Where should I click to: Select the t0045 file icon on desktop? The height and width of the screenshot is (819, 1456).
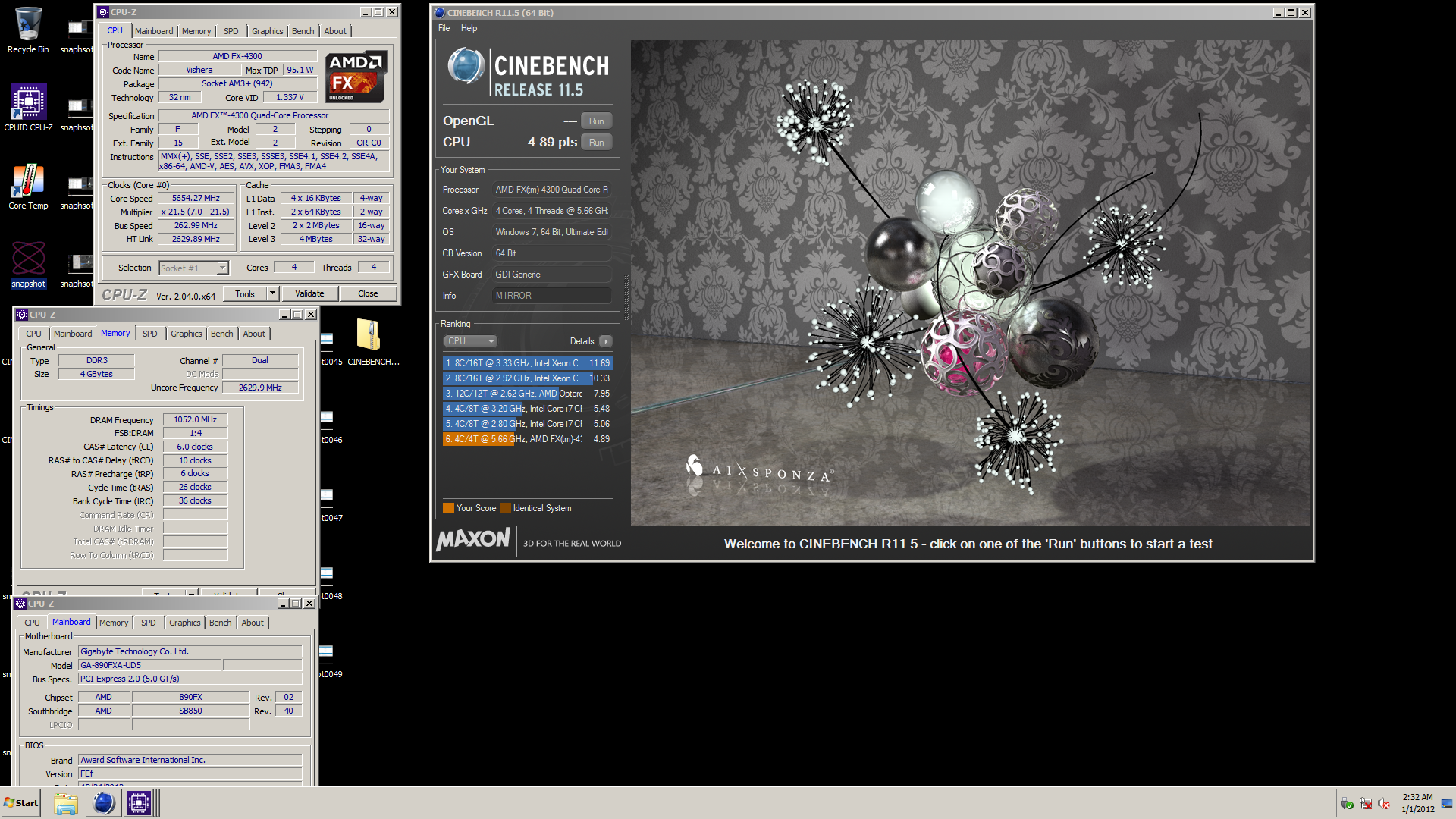coord(328,349)
